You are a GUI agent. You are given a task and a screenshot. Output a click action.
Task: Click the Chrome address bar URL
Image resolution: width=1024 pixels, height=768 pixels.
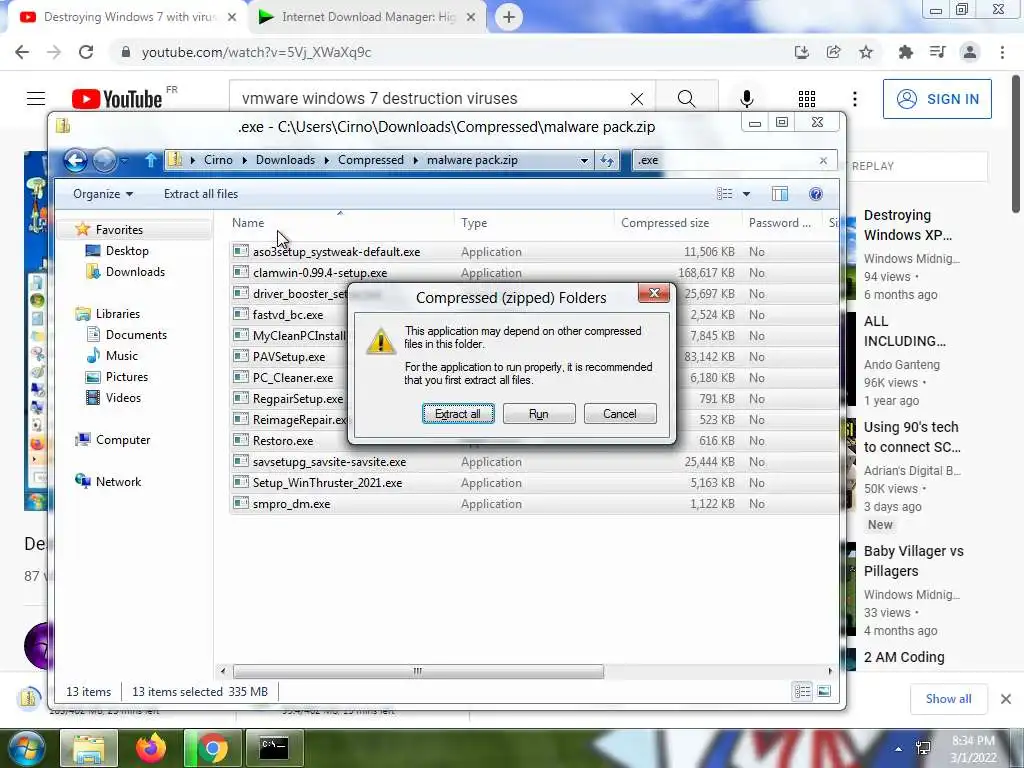tap(257, 52)
